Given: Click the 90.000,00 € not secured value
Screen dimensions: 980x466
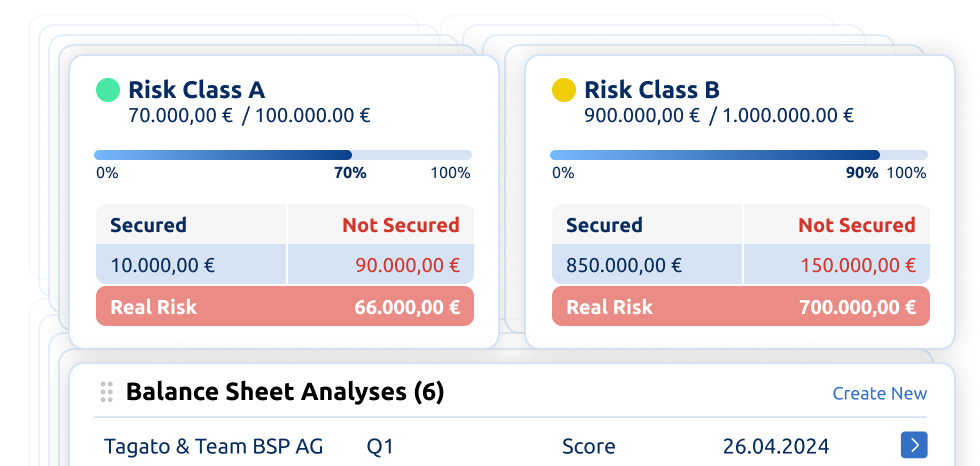Looking at the screenshot, I should pyautogui.click(x=407, y=266).
